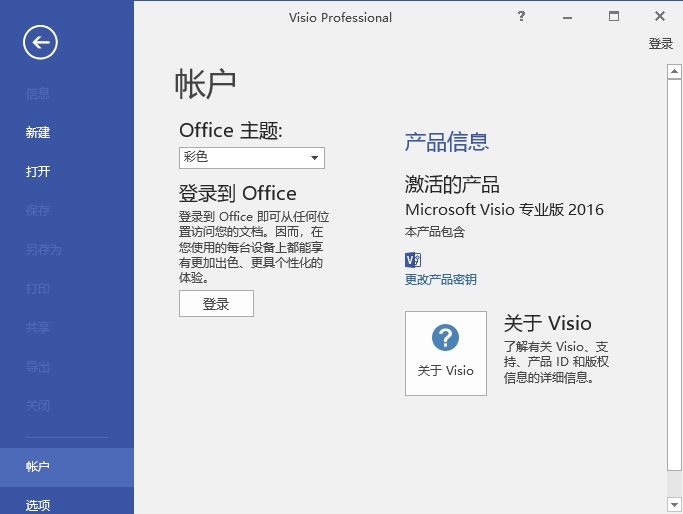
Task: Select 新建 in the sidebar
Action: (x=37, y=132)
